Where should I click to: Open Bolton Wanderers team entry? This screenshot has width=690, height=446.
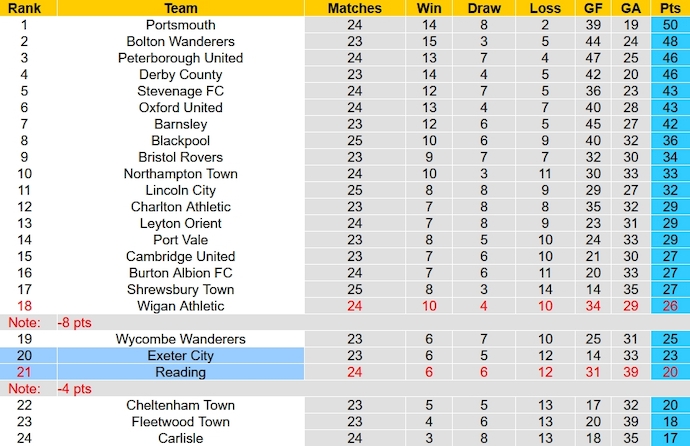[x=180, y=42]
